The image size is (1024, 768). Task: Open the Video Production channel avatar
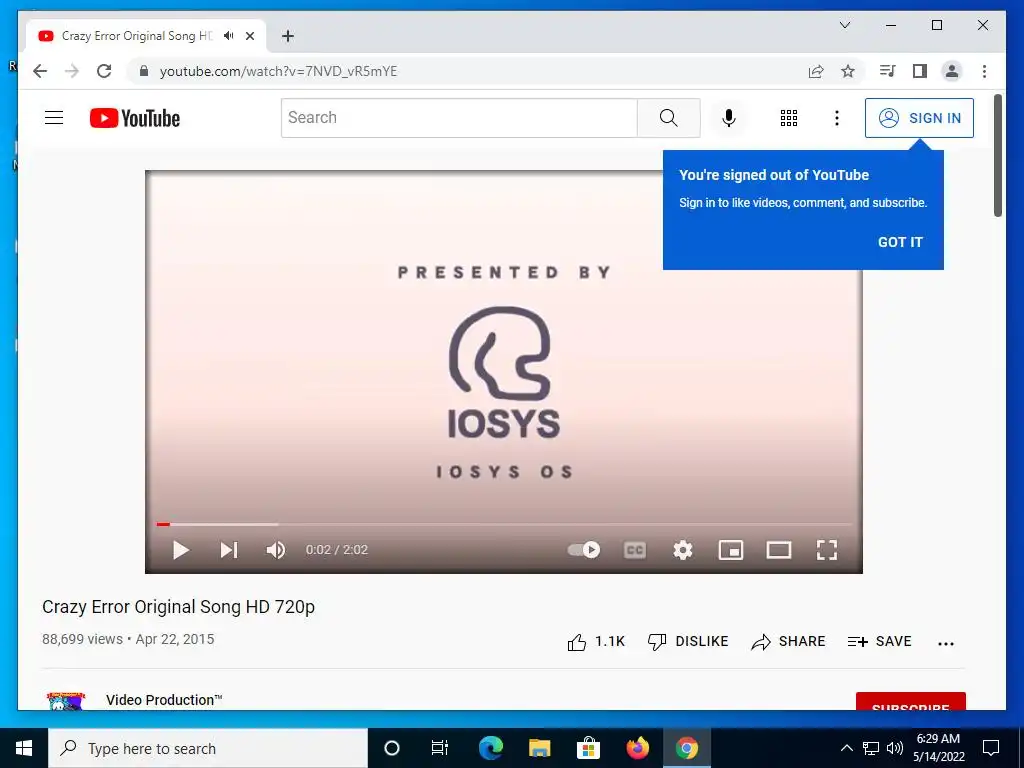tap(66, 701)
